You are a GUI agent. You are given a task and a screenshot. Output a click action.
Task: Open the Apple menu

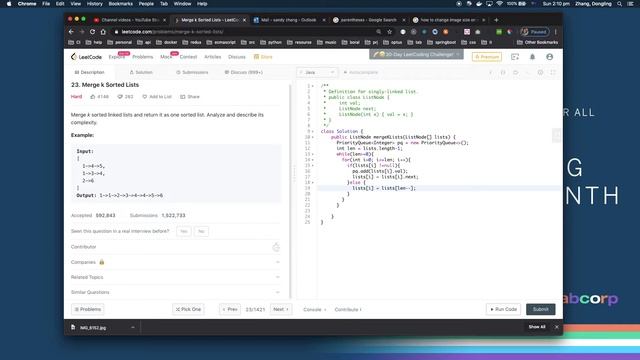tap(9, 4)
